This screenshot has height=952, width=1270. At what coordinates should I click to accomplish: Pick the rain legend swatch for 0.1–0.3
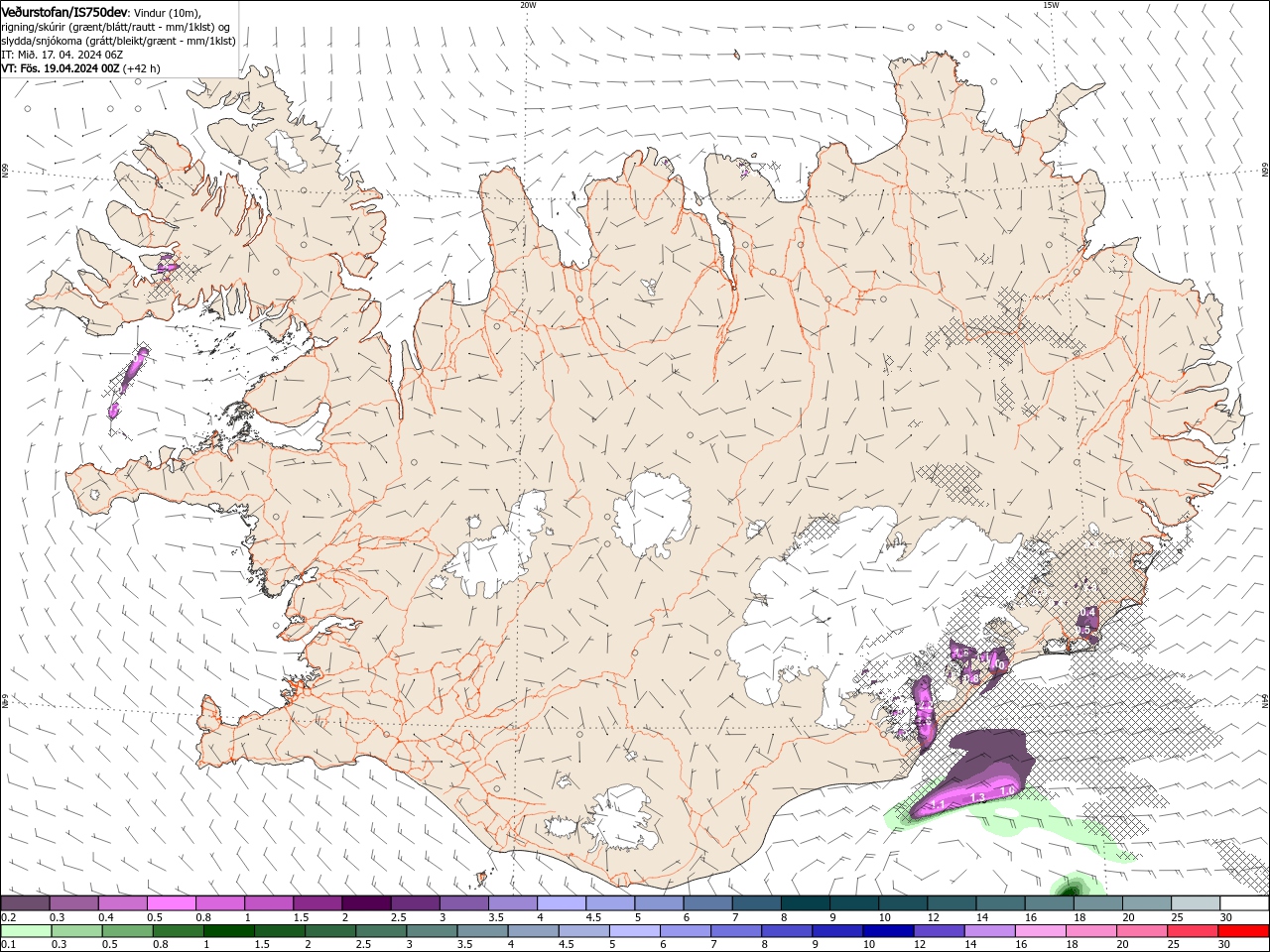pyautogui.click(x=26, y=931)
